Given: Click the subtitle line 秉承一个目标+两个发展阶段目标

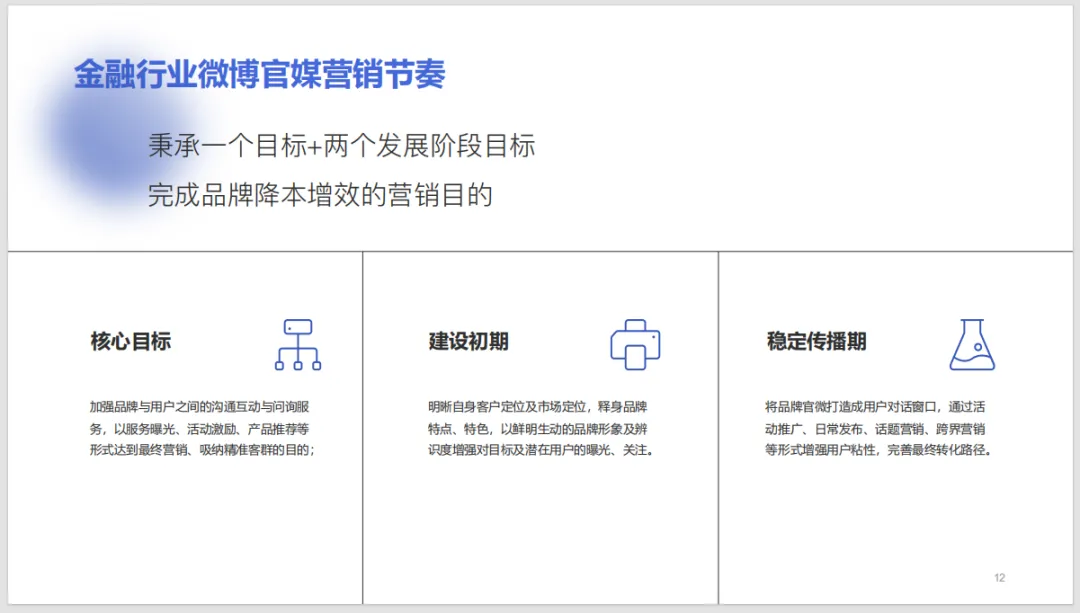Looking at the screenshot, I should coord(342,146).
